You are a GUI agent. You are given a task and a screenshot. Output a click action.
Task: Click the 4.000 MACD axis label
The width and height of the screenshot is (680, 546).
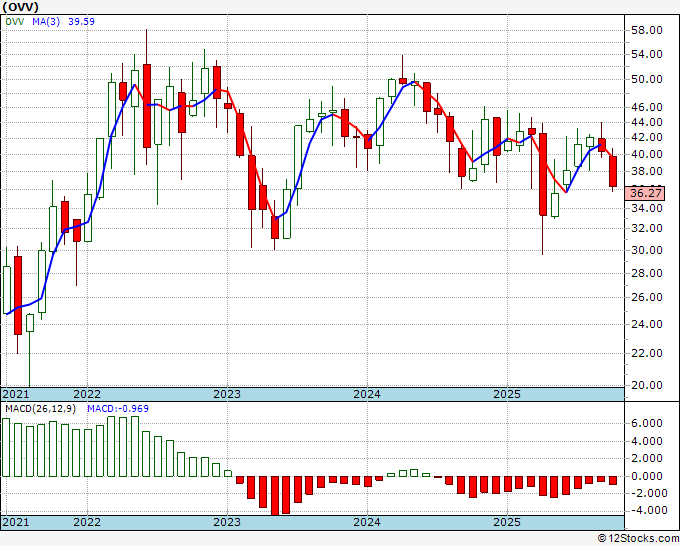click(647, 441)
